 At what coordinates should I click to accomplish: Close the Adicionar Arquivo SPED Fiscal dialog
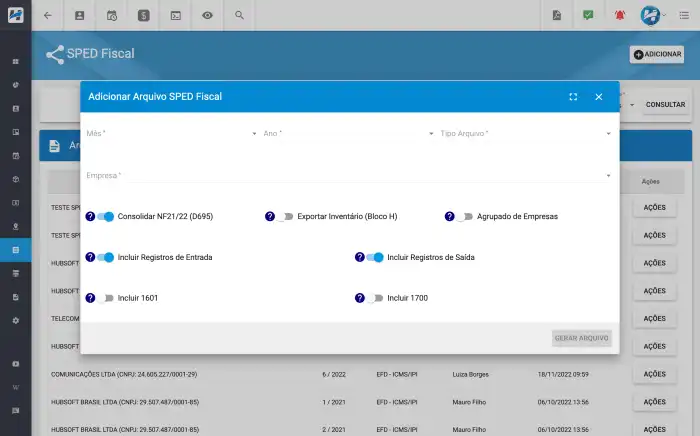pyautogui.click(x=599, y=97)
